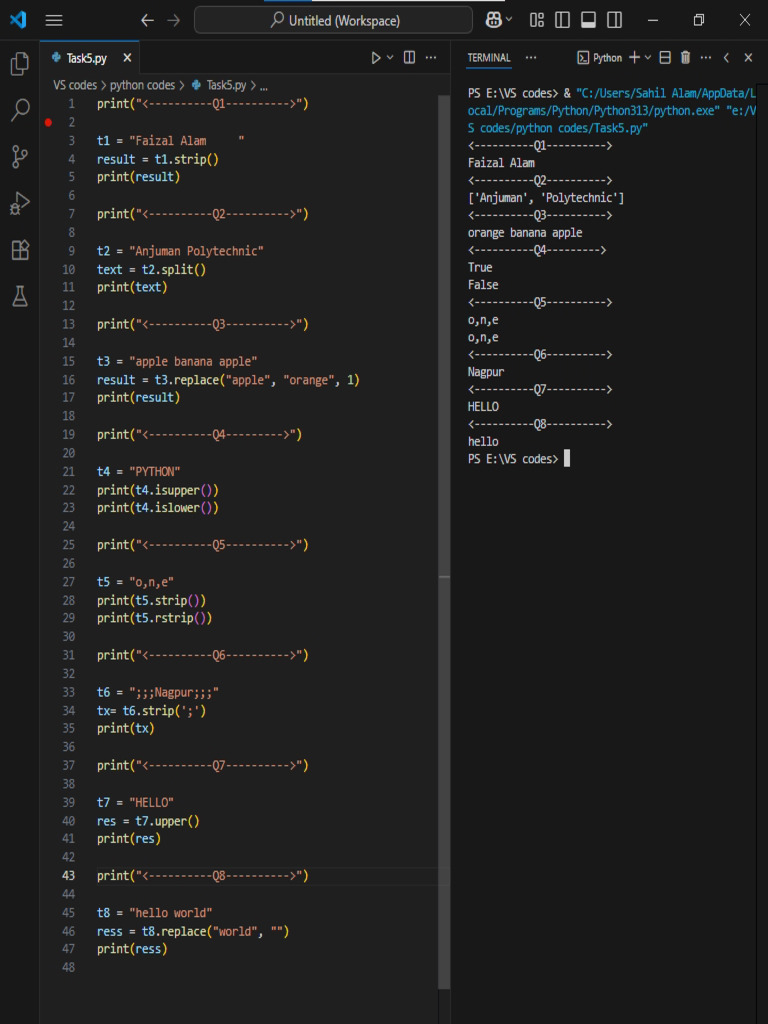The image size is (768, 1024).
Task: Click 'python codes' in the breadcrumb path
Action: (142, 85)
